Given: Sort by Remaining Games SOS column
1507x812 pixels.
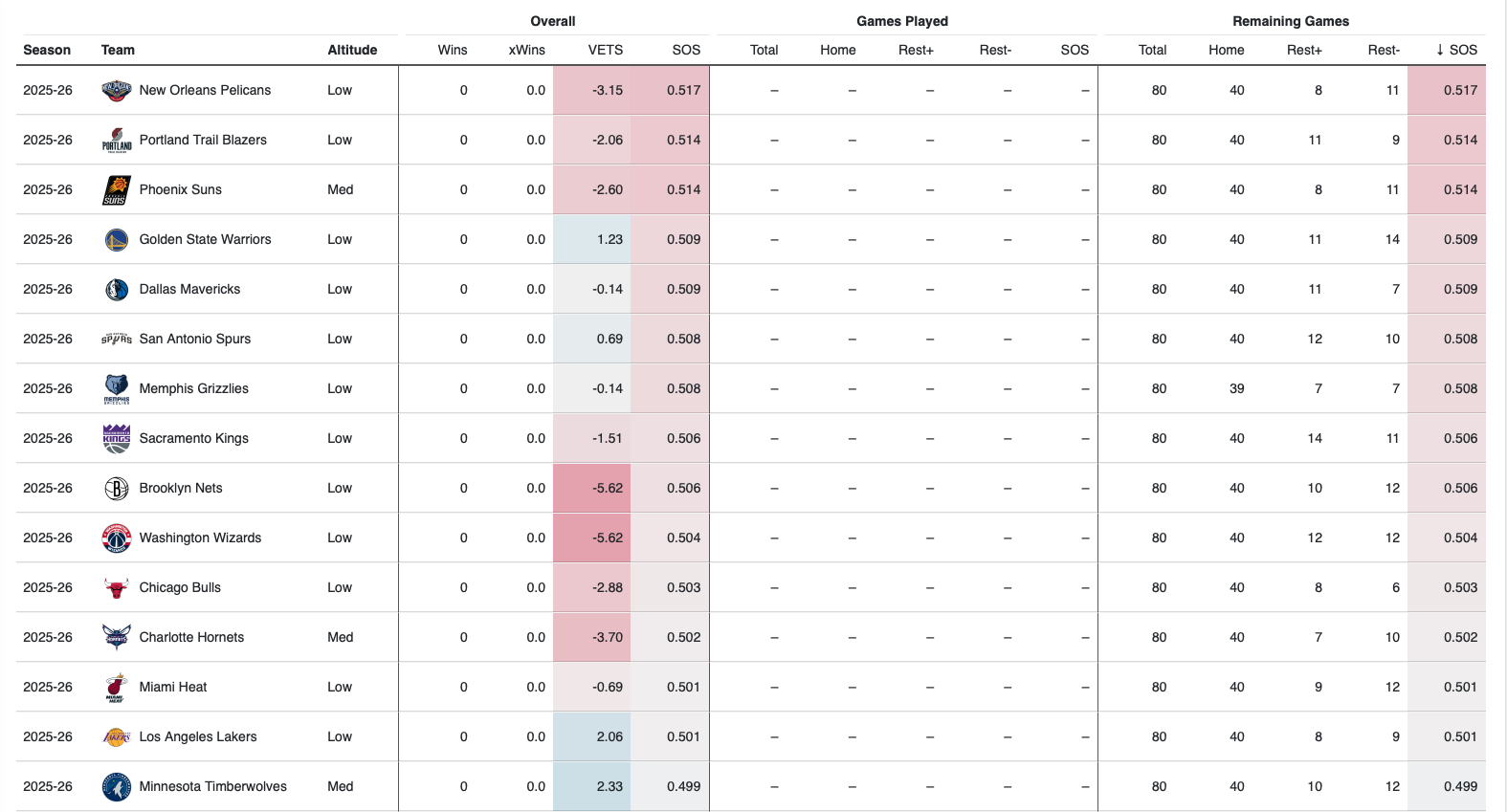Looking at the screenshot, I should (x=1456, y=50).
